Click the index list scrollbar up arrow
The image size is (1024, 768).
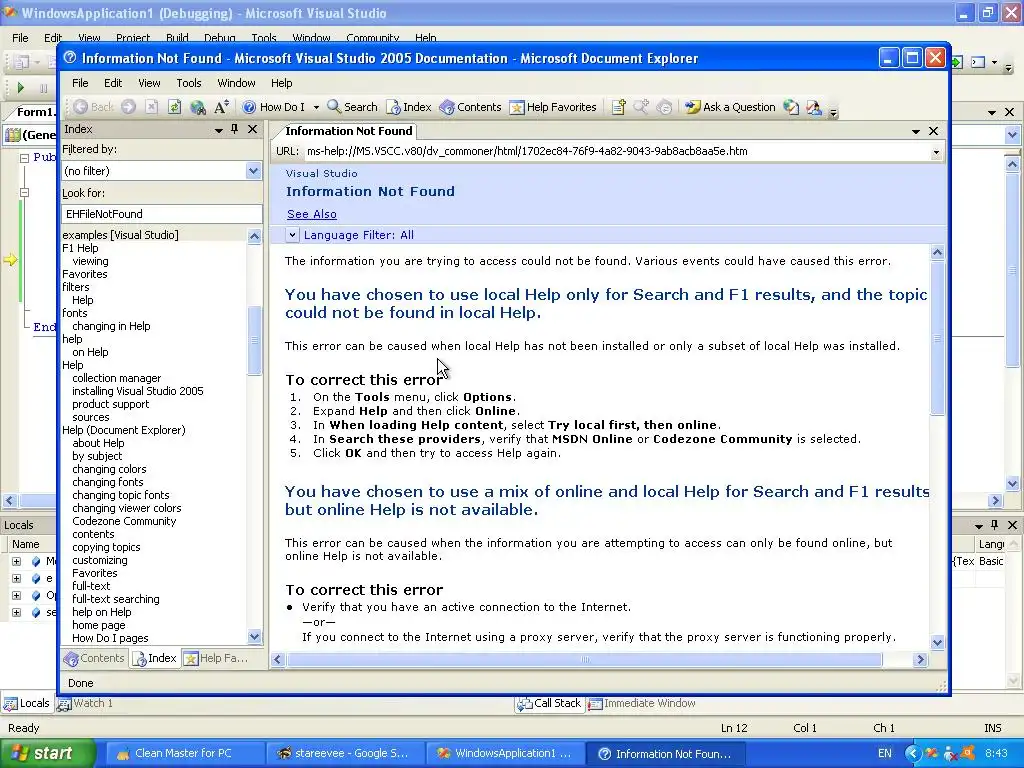pyautogui.click(x=255, y=236)
